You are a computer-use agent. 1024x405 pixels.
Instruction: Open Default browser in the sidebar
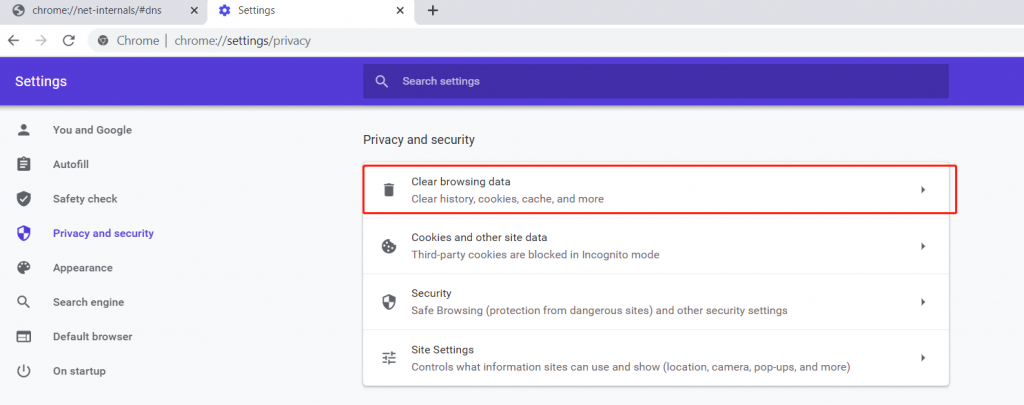tap(92, 337)
